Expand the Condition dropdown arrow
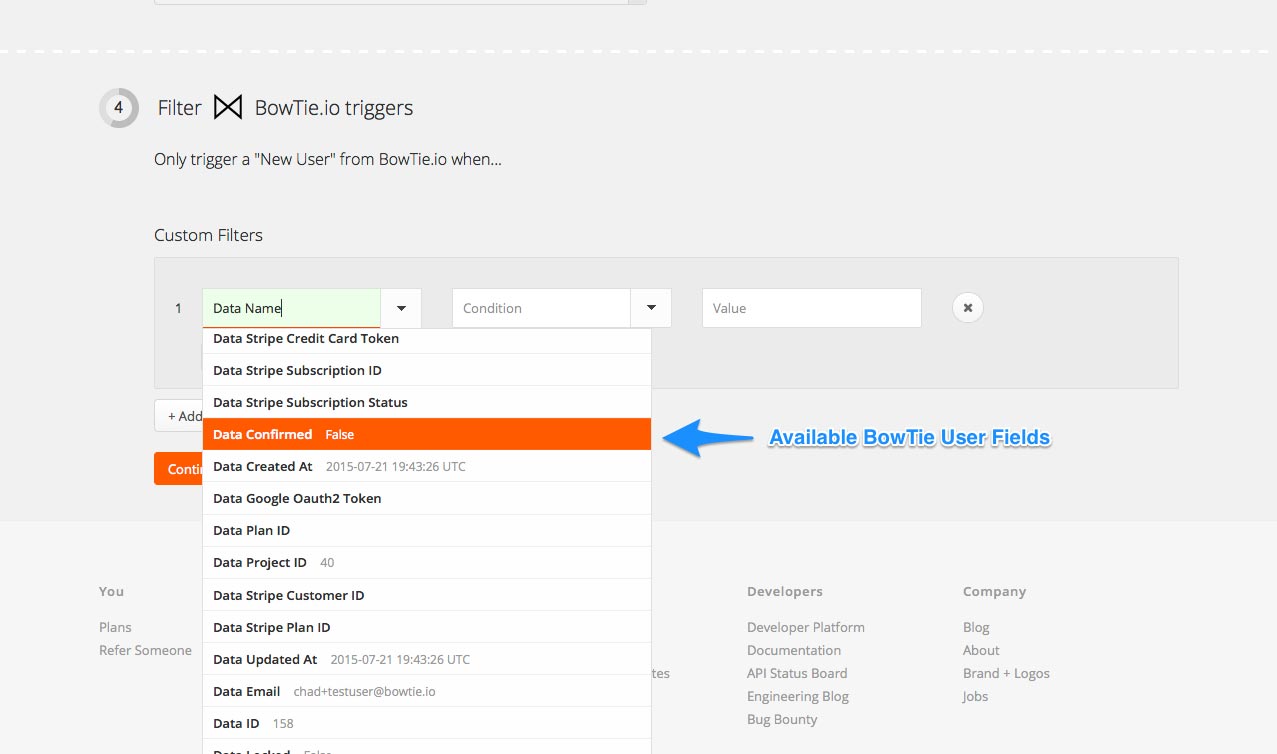Viewport: 1277px width, 754px height. [x=651, y=308]
